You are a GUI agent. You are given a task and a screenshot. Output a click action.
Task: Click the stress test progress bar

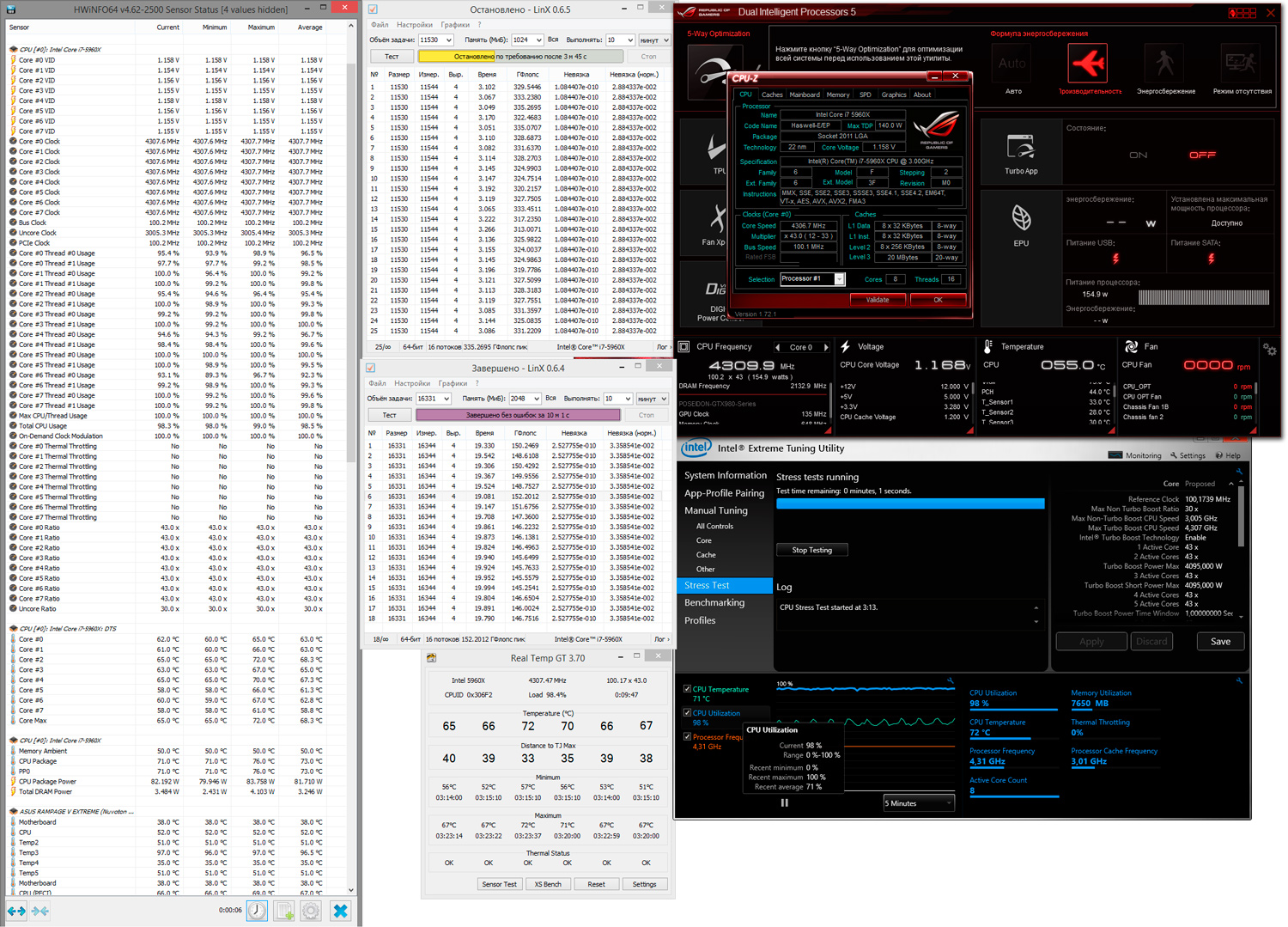tap(910, 504)
